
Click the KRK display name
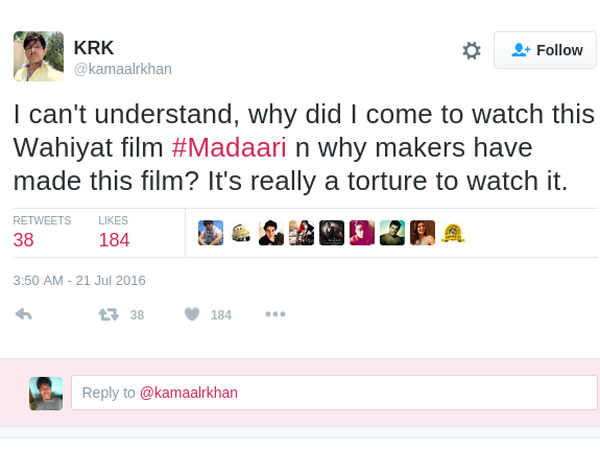(94, 48)
